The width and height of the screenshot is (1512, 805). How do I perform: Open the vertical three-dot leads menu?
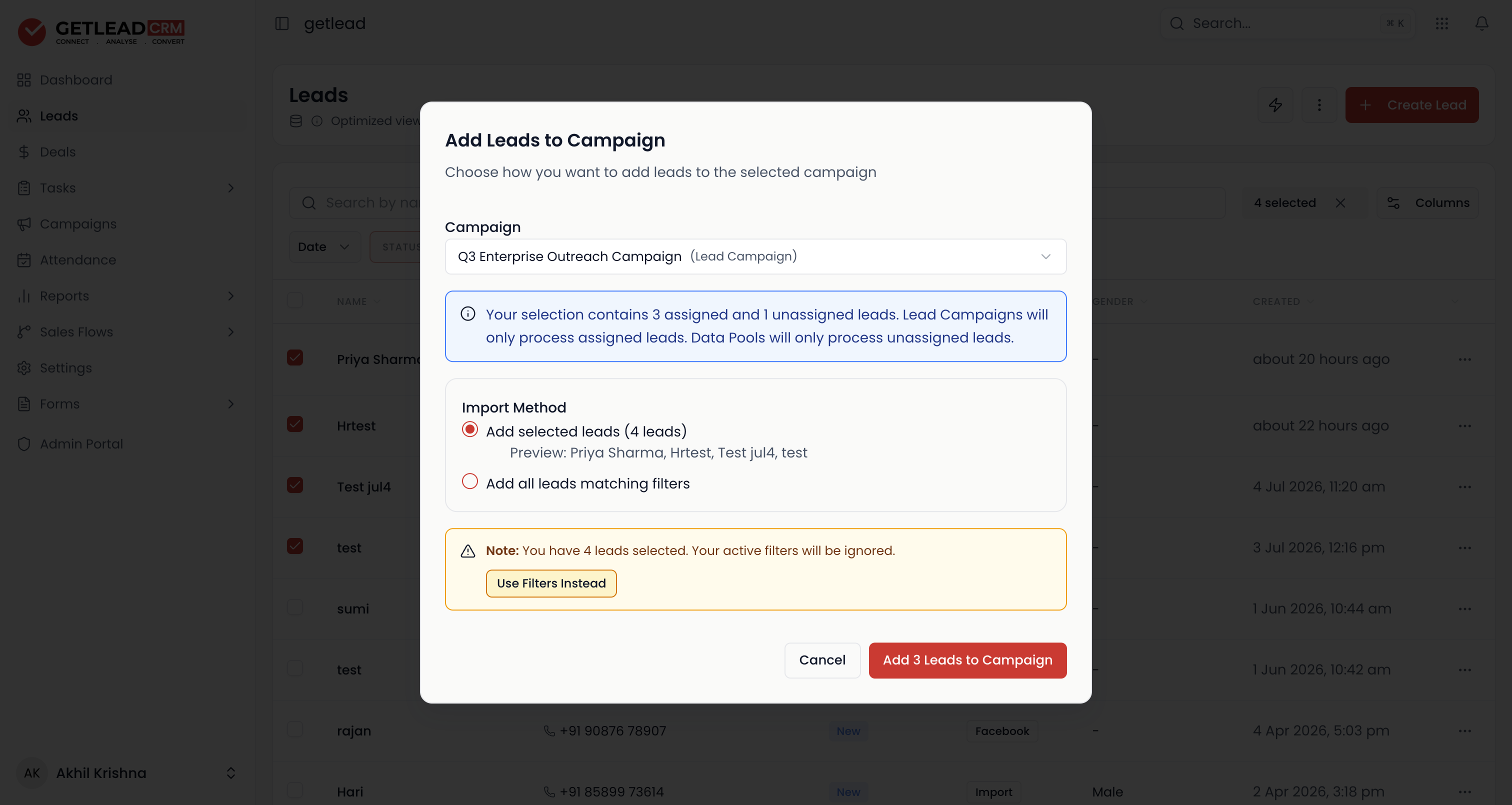(x=1319, y=105)
